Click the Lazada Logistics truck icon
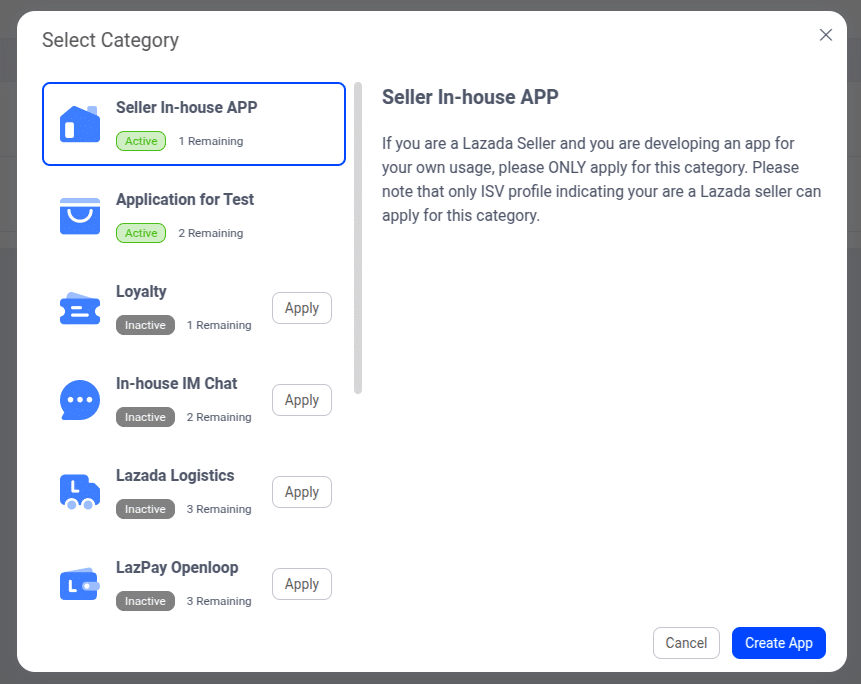The width and height of the screenshot is (861, 684). tap(80, 492)
